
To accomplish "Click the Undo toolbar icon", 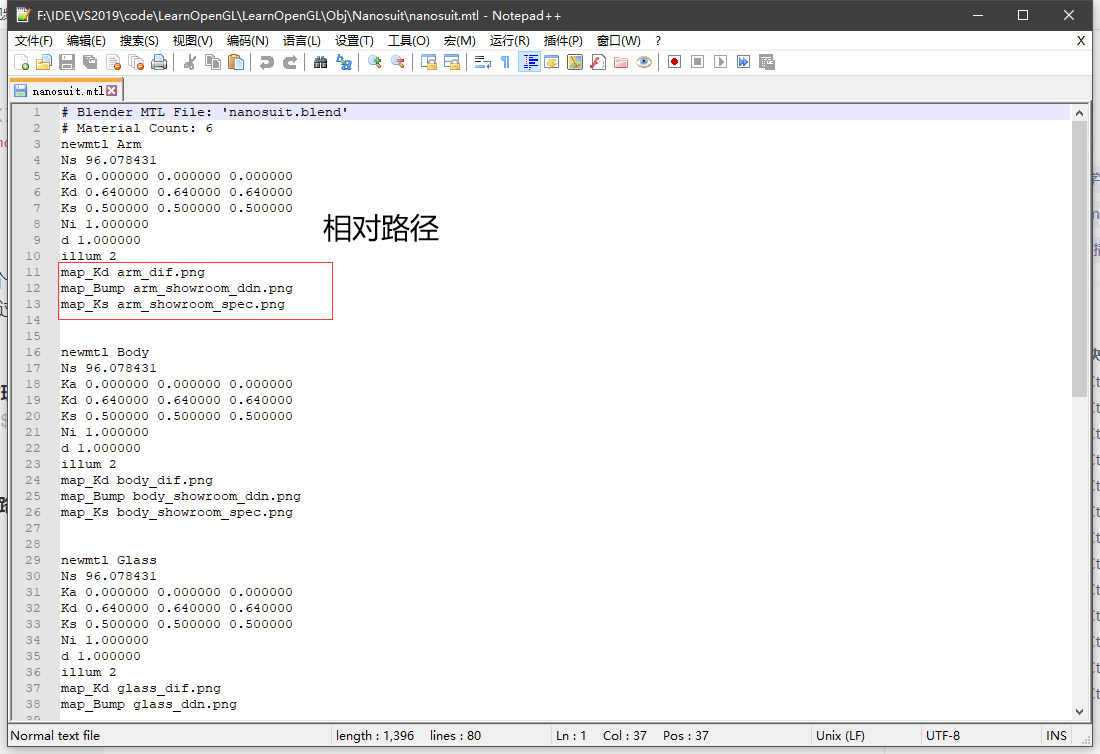I will (267, 61).
